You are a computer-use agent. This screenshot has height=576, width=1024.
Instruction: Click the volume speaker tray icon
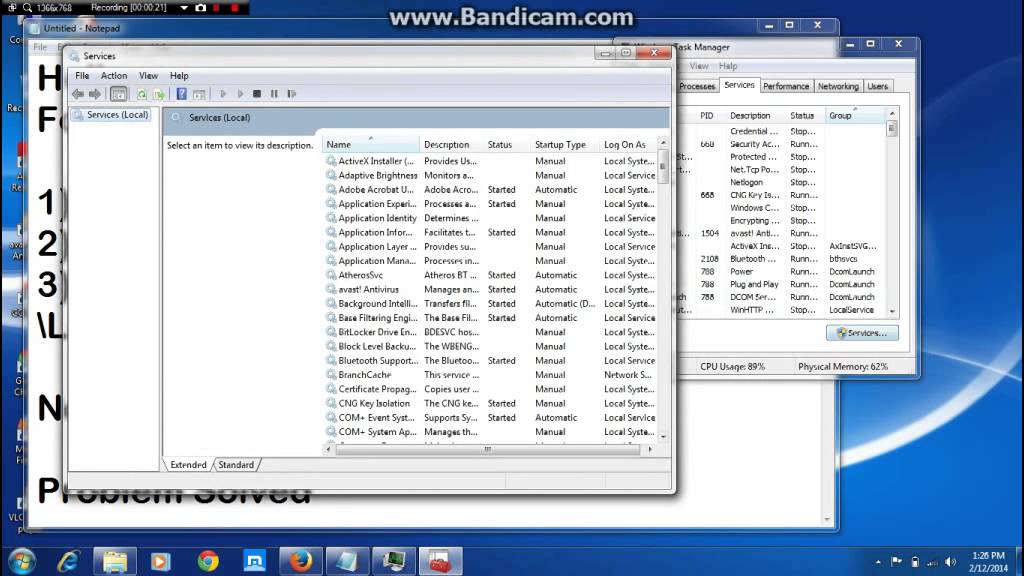click(951, 562)
